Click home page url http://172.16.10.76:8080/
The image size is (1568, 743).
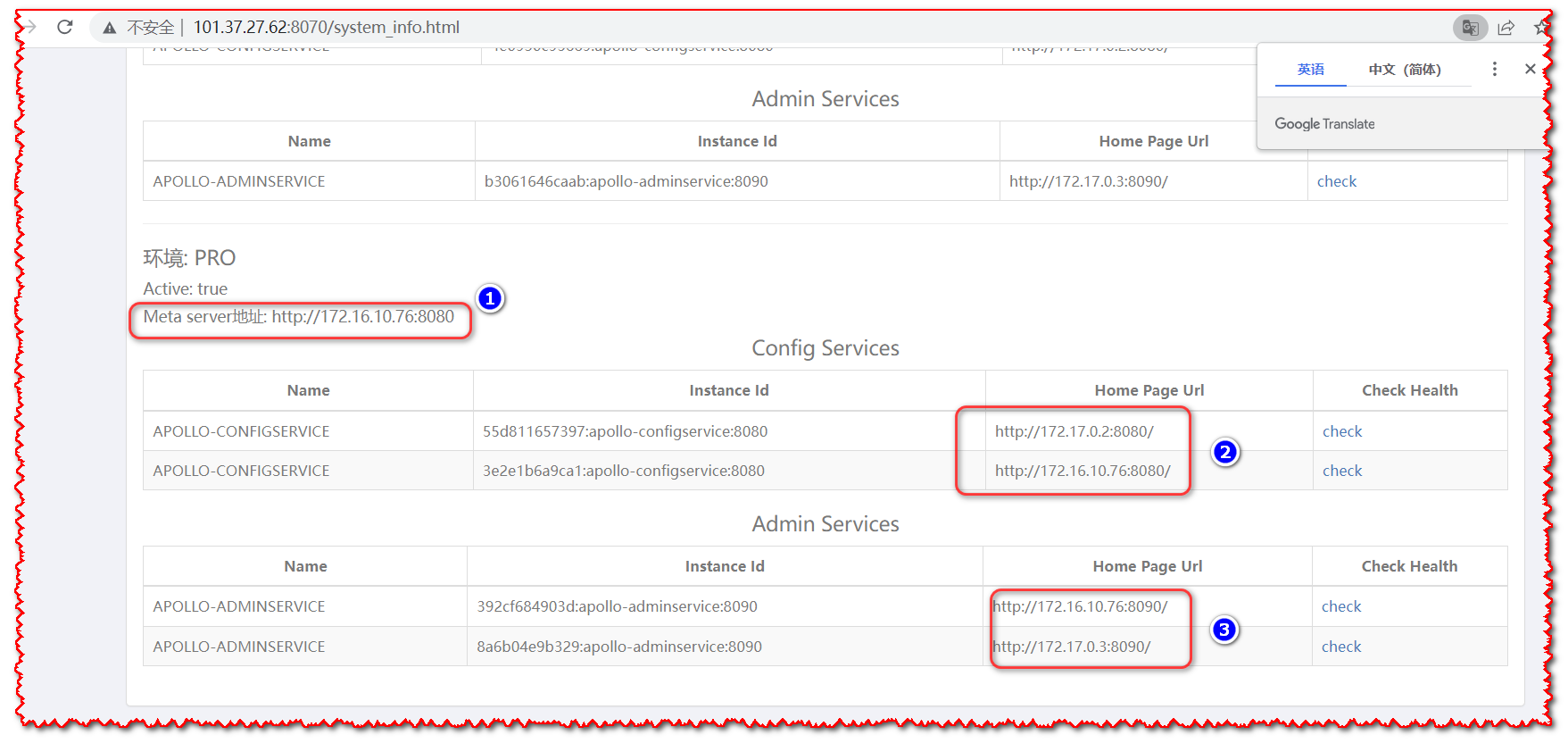[1083, 471]
